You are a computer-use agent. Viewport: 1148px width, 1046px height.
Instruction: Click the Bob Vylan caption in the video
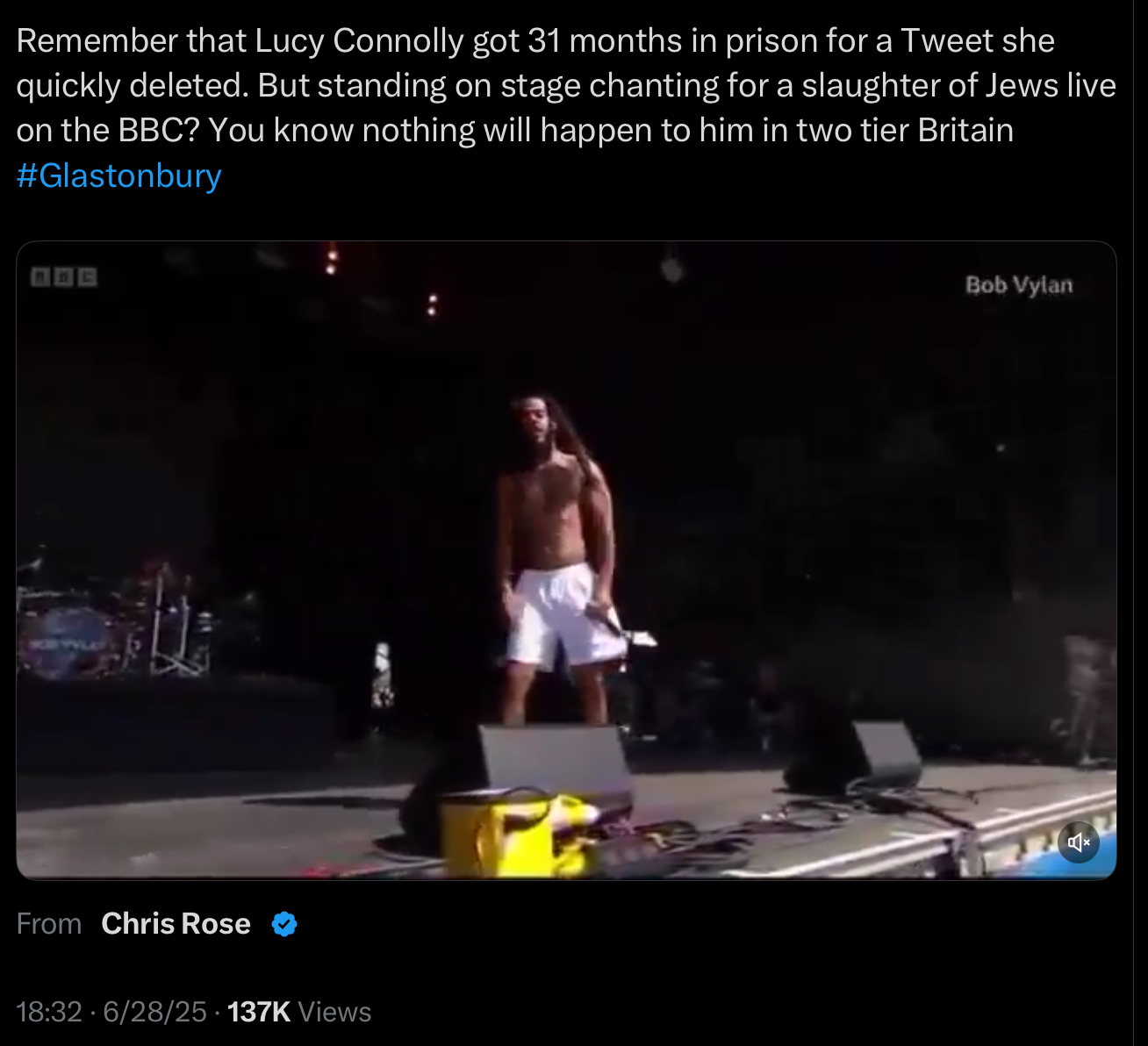(x=1019, y=285)
